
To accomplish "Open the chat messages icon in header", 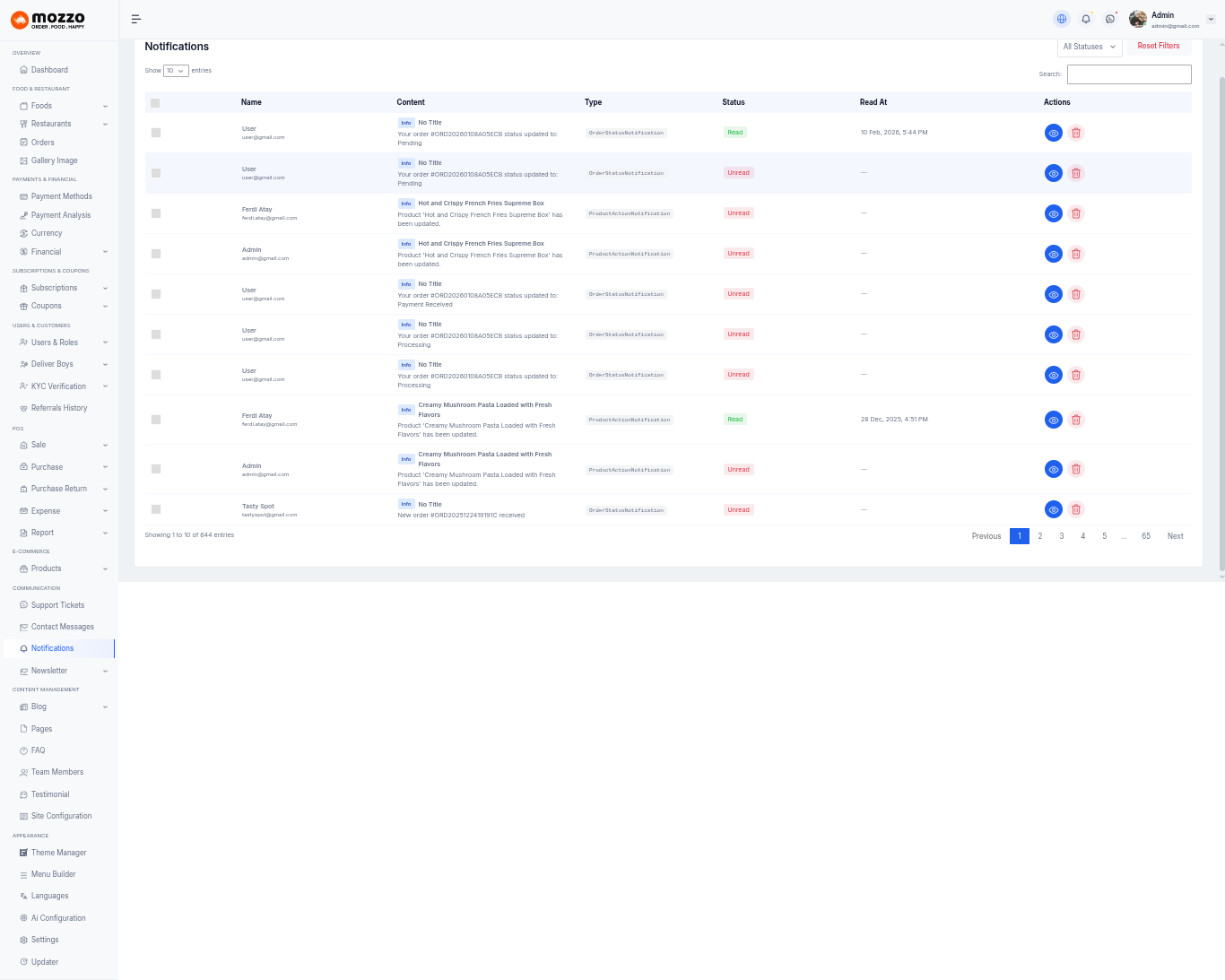I will point(1110,19).
